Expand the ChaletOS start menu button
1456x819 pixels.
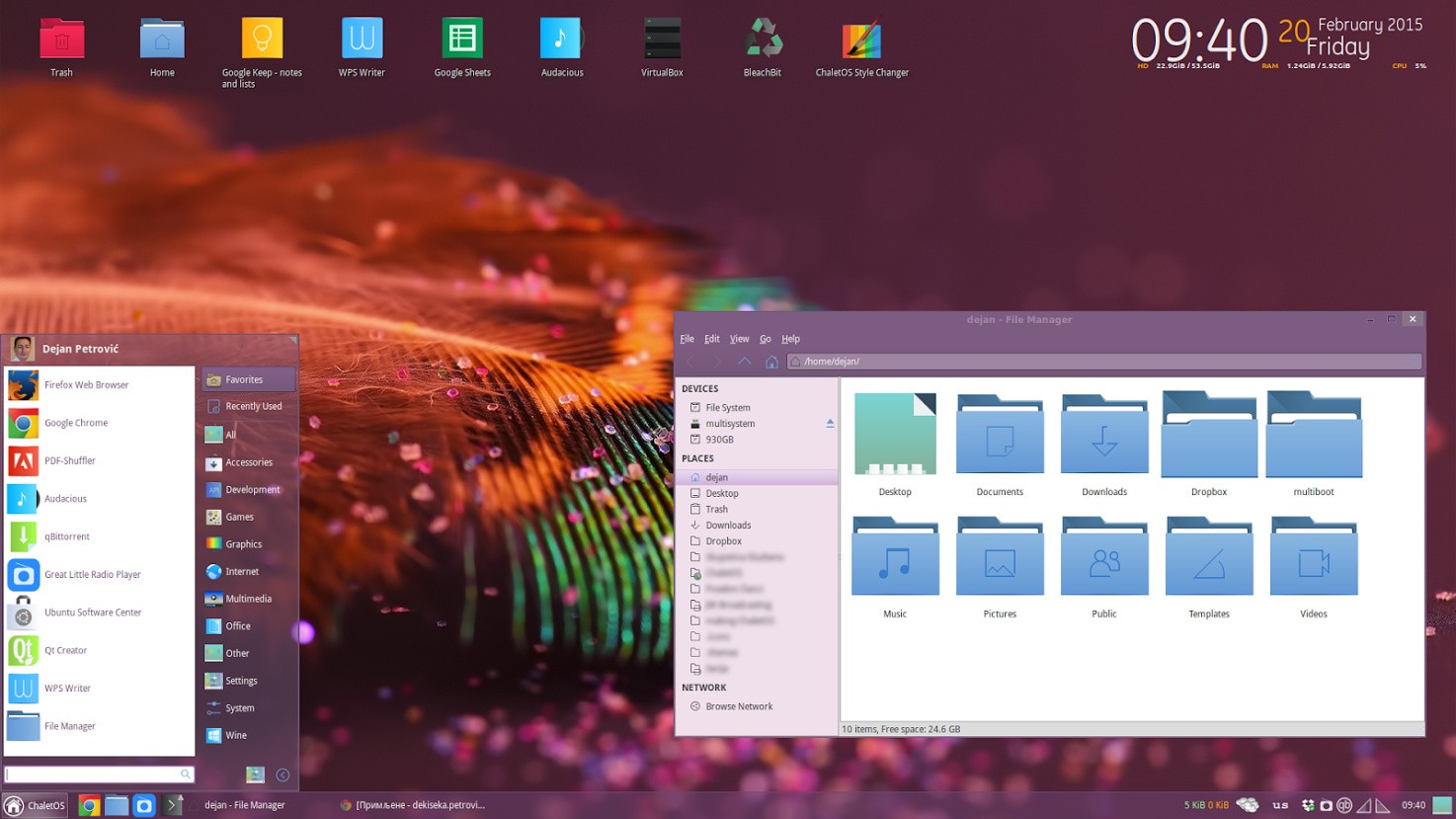tap(35, 804)
